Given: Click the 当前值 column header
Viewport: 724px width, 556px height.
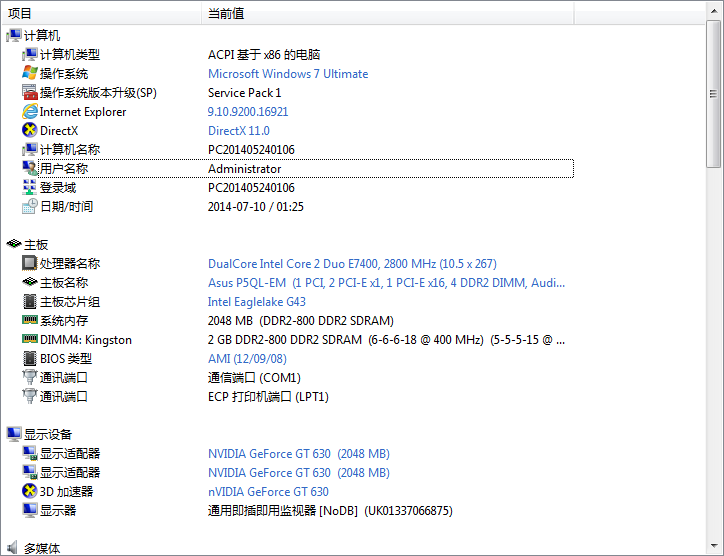Looking at the screenshot, I should 388,13.
